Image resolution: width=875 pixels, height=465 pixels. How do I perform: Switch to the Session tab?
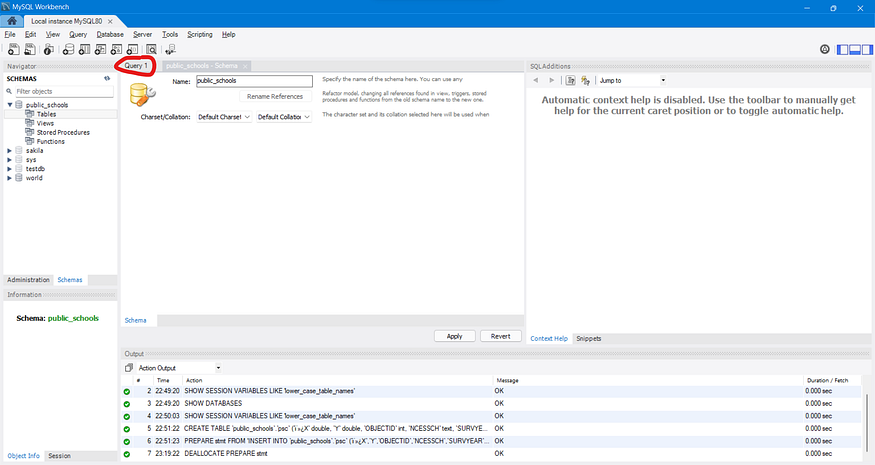(59, 456)
